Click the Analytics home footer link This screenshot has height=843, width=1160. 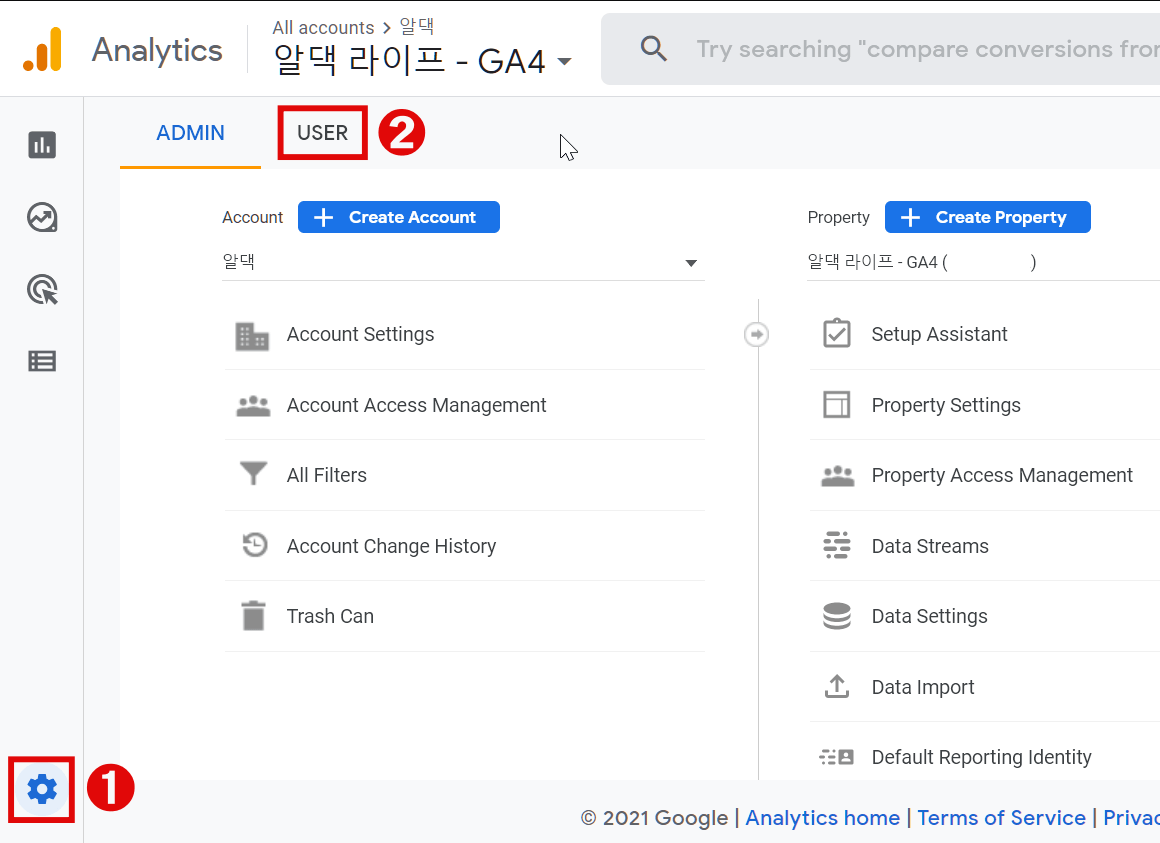click(823, 818)
